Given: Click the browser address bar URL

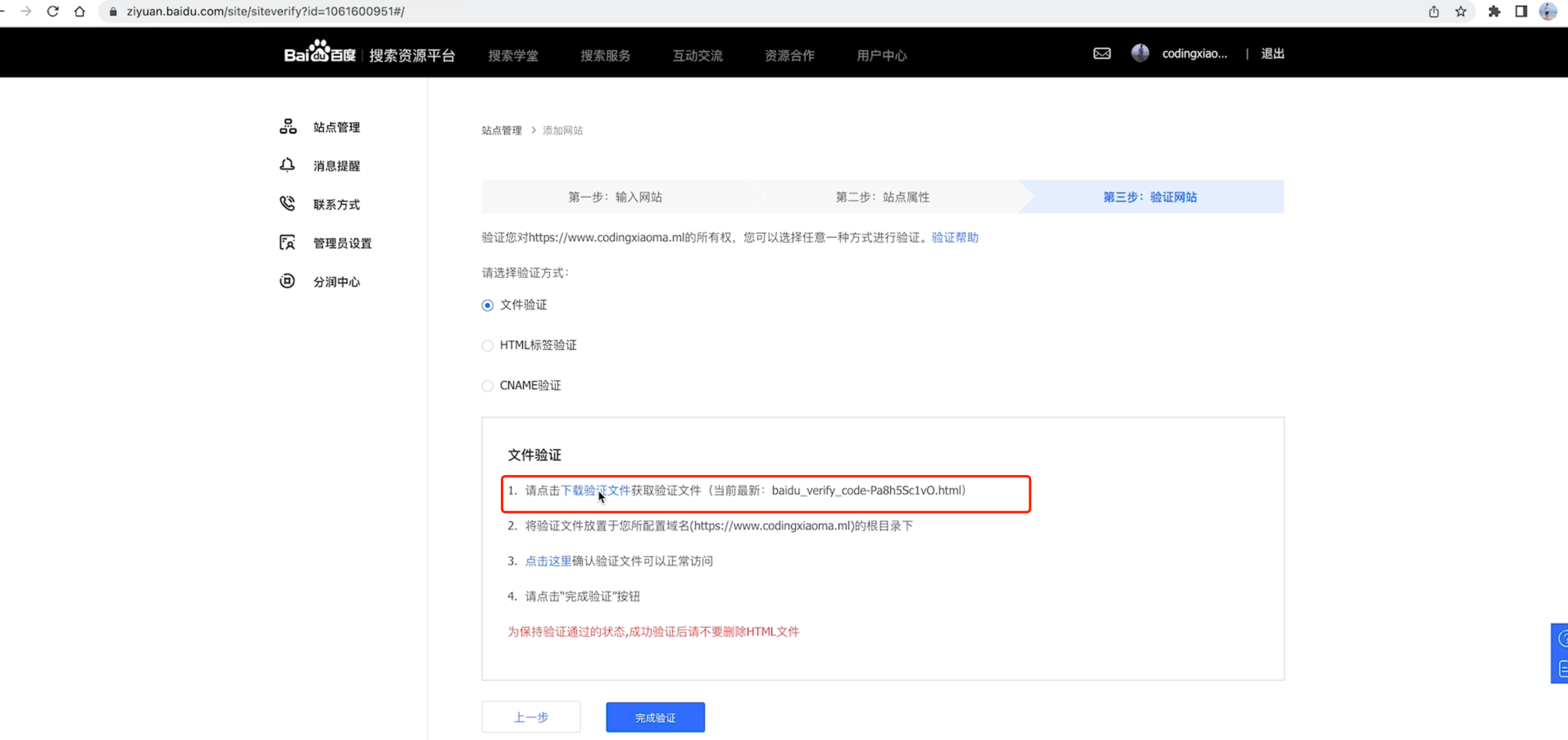Looking at the screenshot, I should [266, 11].
